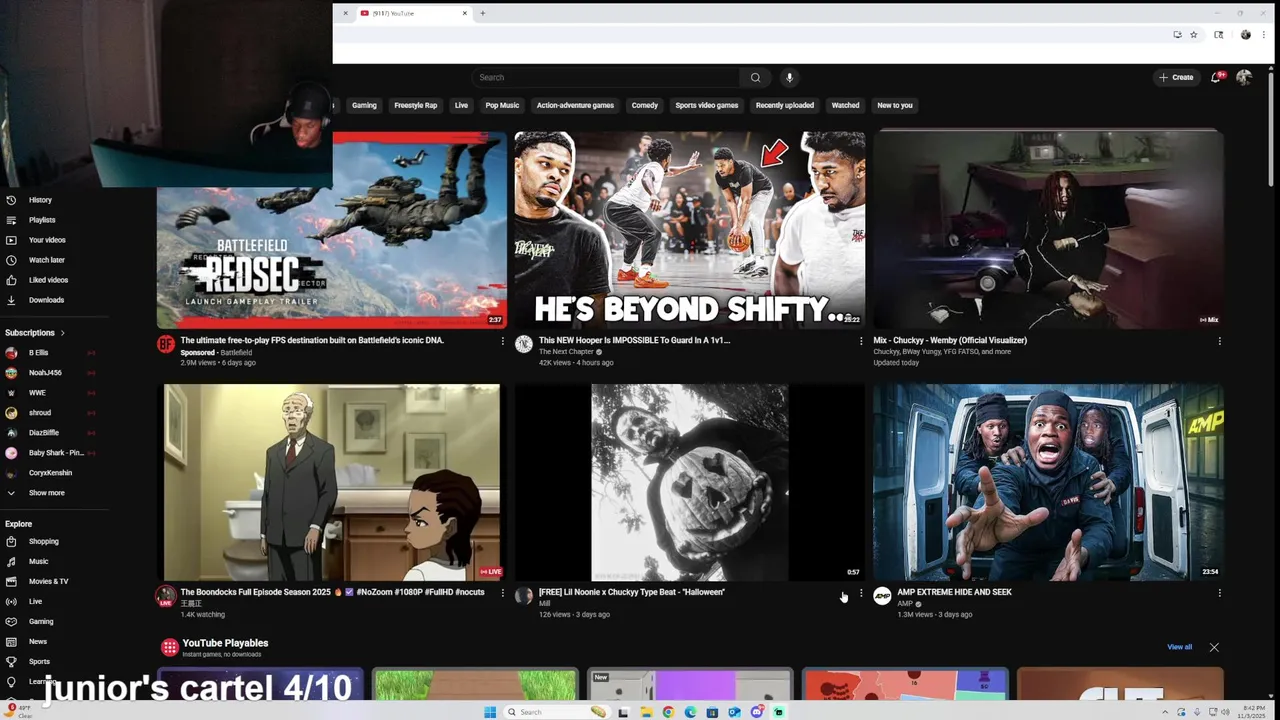Select the Pop Music chip
This screenshot has width=1280, height=720.
[x=502, y=105]
